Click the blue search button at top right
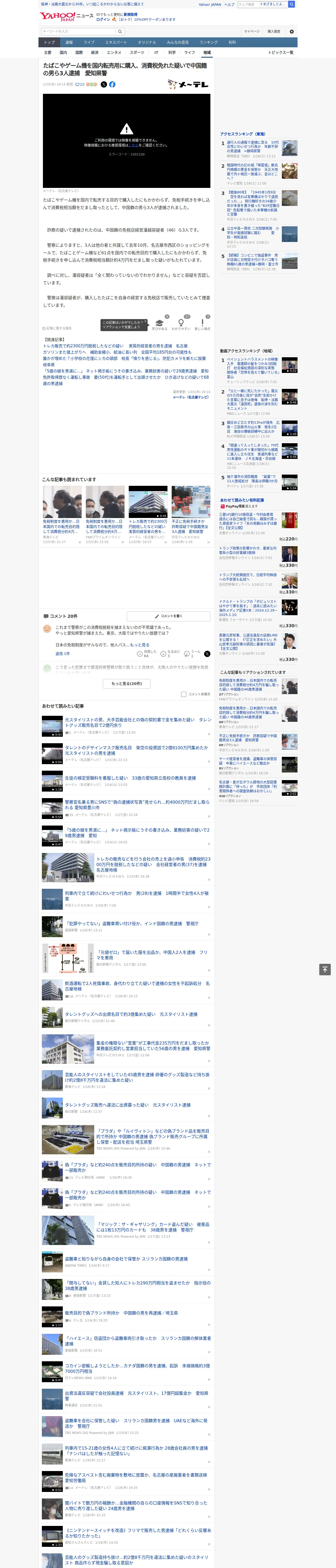336x1568 pixels. click(292, 4)
